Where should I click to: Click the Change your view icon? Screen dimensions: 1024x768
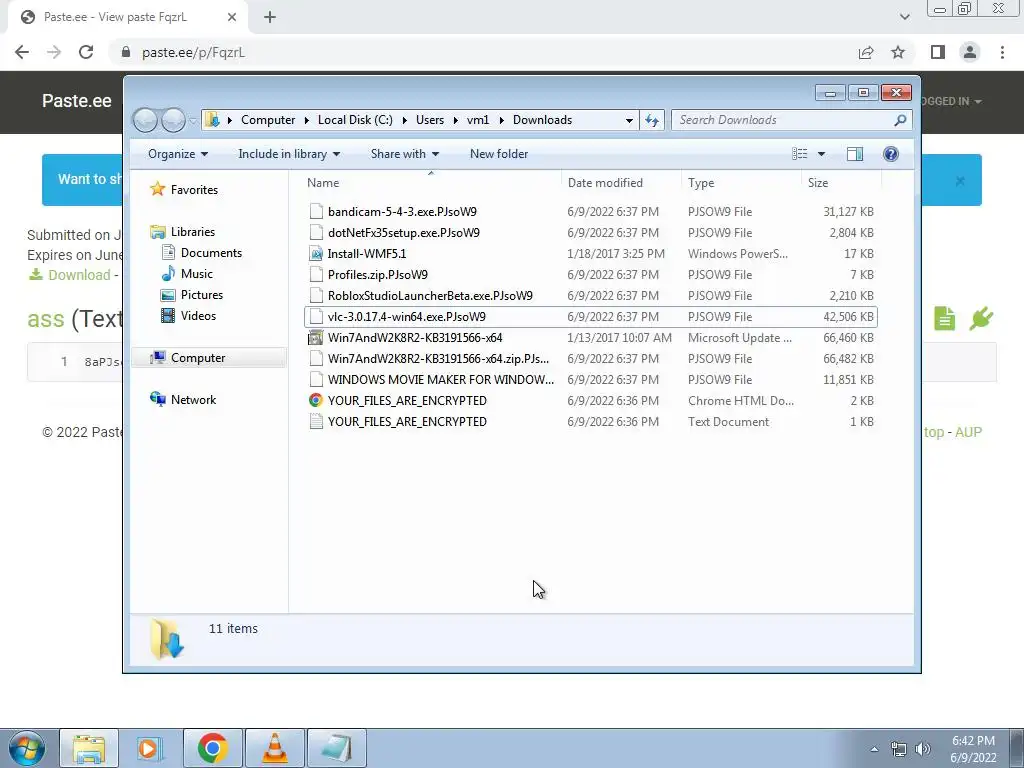tap(799, 154)
